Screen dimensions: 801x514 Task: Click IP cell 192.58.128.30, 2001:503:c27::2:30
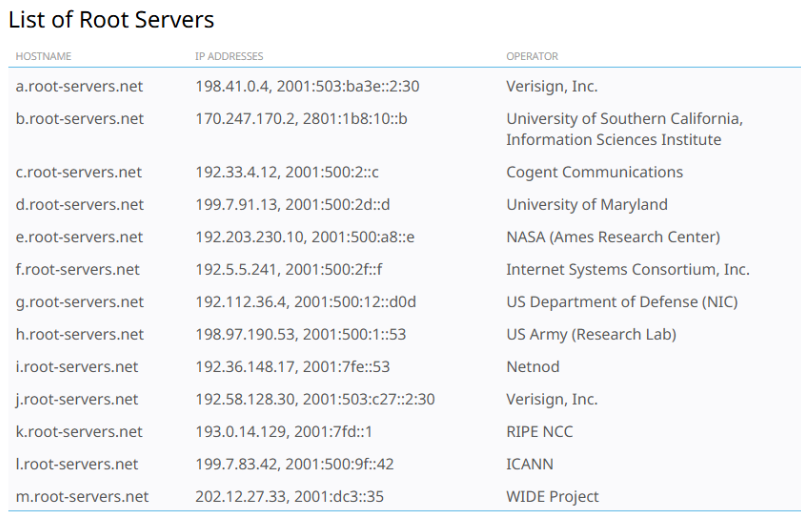[x=315, y=399]
